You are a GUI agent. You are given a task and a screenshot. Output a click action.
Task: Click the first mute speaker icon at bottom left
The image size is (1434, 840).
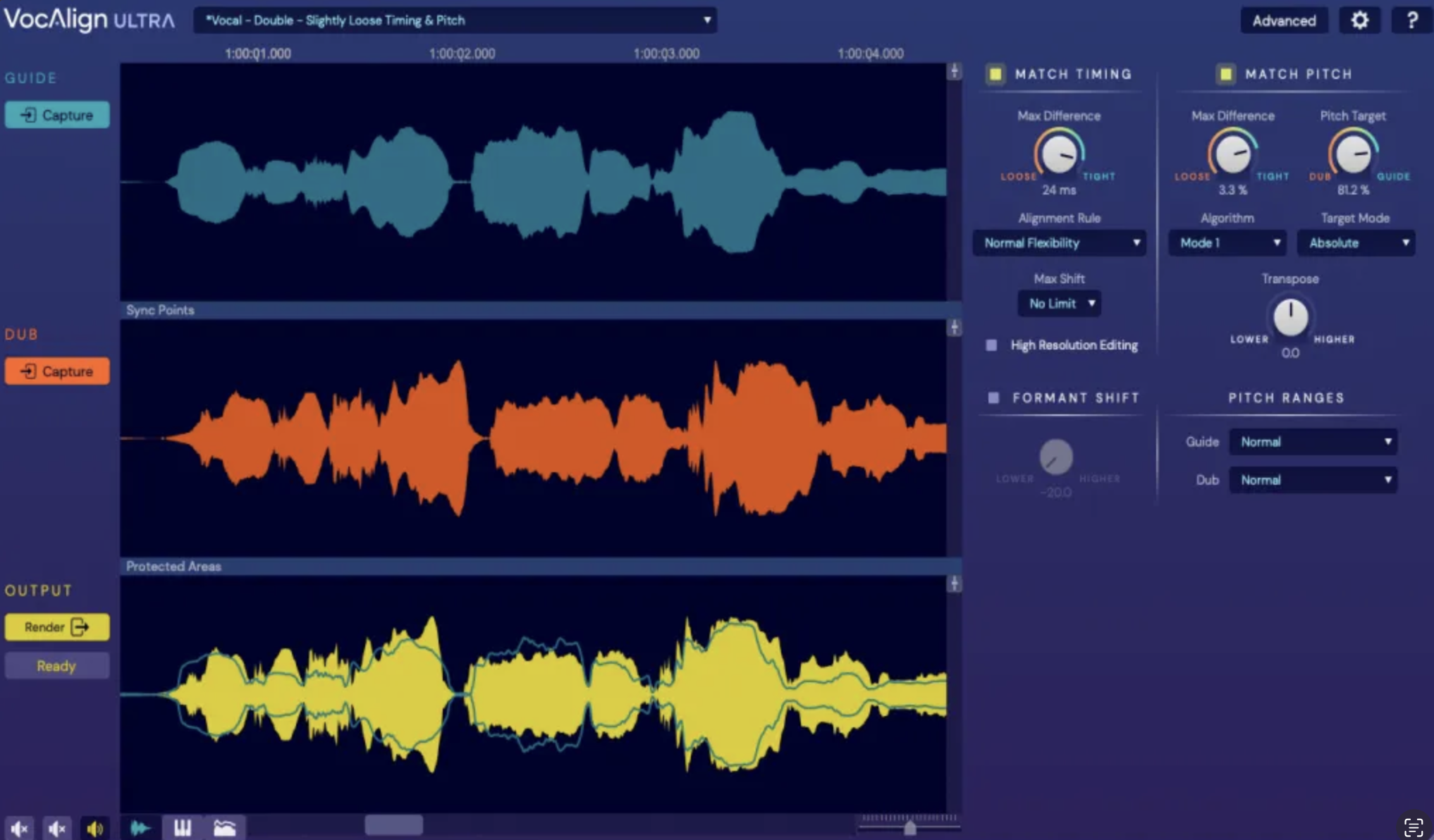19,829
